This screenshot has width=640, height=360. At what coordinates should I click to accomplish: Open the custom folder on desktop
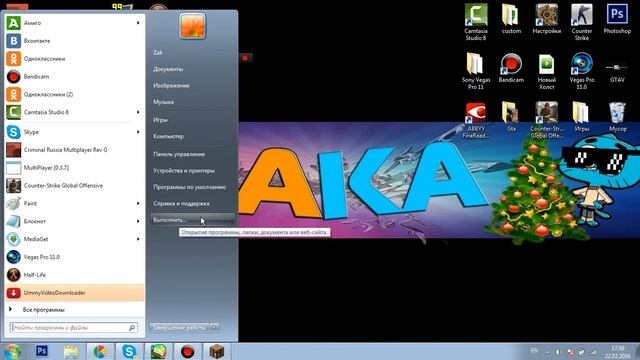coord(511,19)
